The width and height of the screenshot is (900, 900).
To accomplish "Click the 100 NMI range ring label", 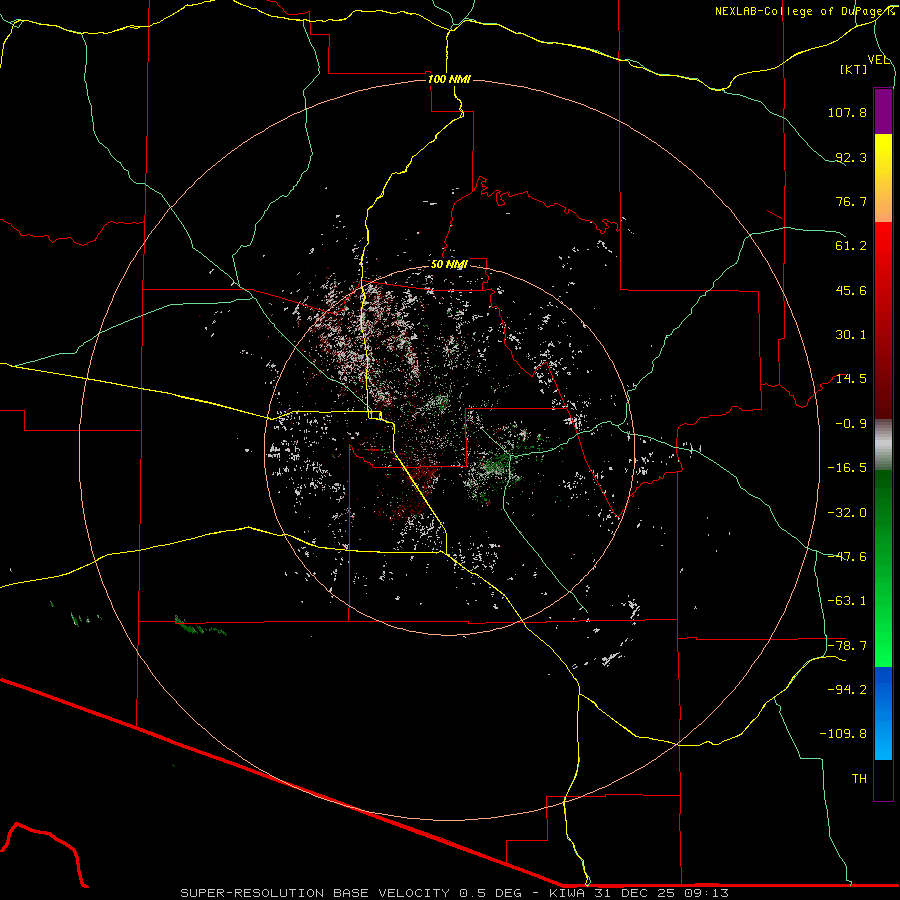I will (x=449, y=79).
